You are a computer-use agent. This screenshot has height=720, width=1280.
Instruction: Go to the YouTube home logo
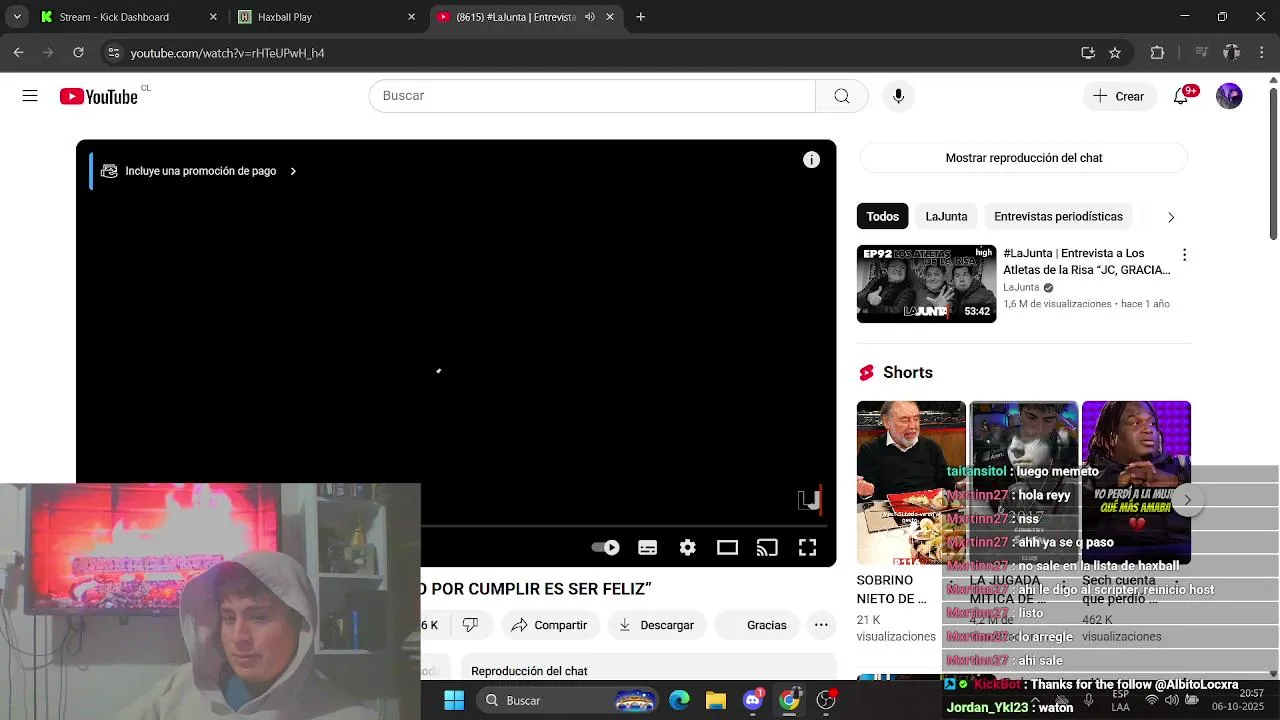(x=99, y=96)
